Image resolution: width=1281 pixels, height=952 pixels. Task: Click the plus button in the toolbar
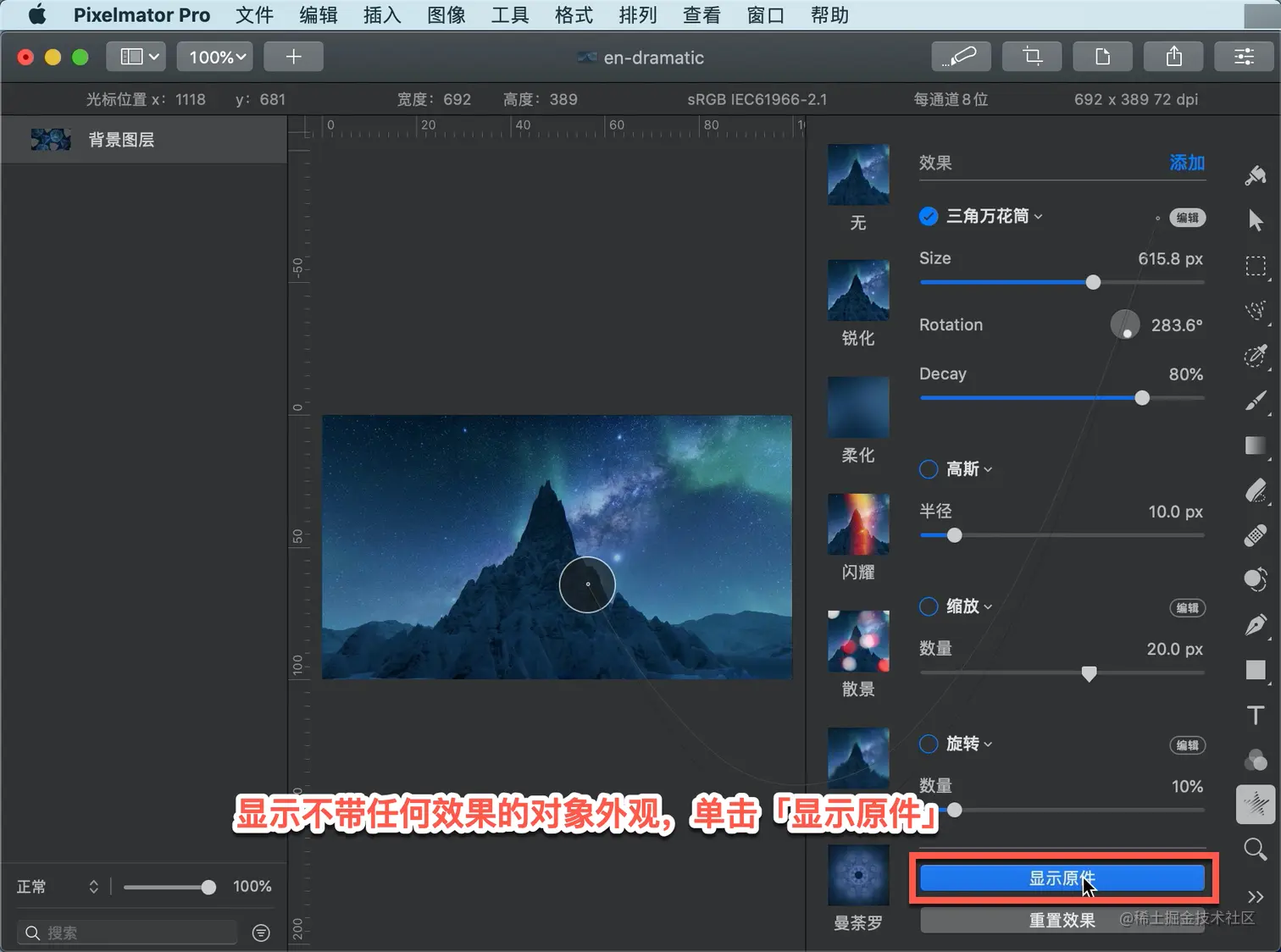point(293,57)
